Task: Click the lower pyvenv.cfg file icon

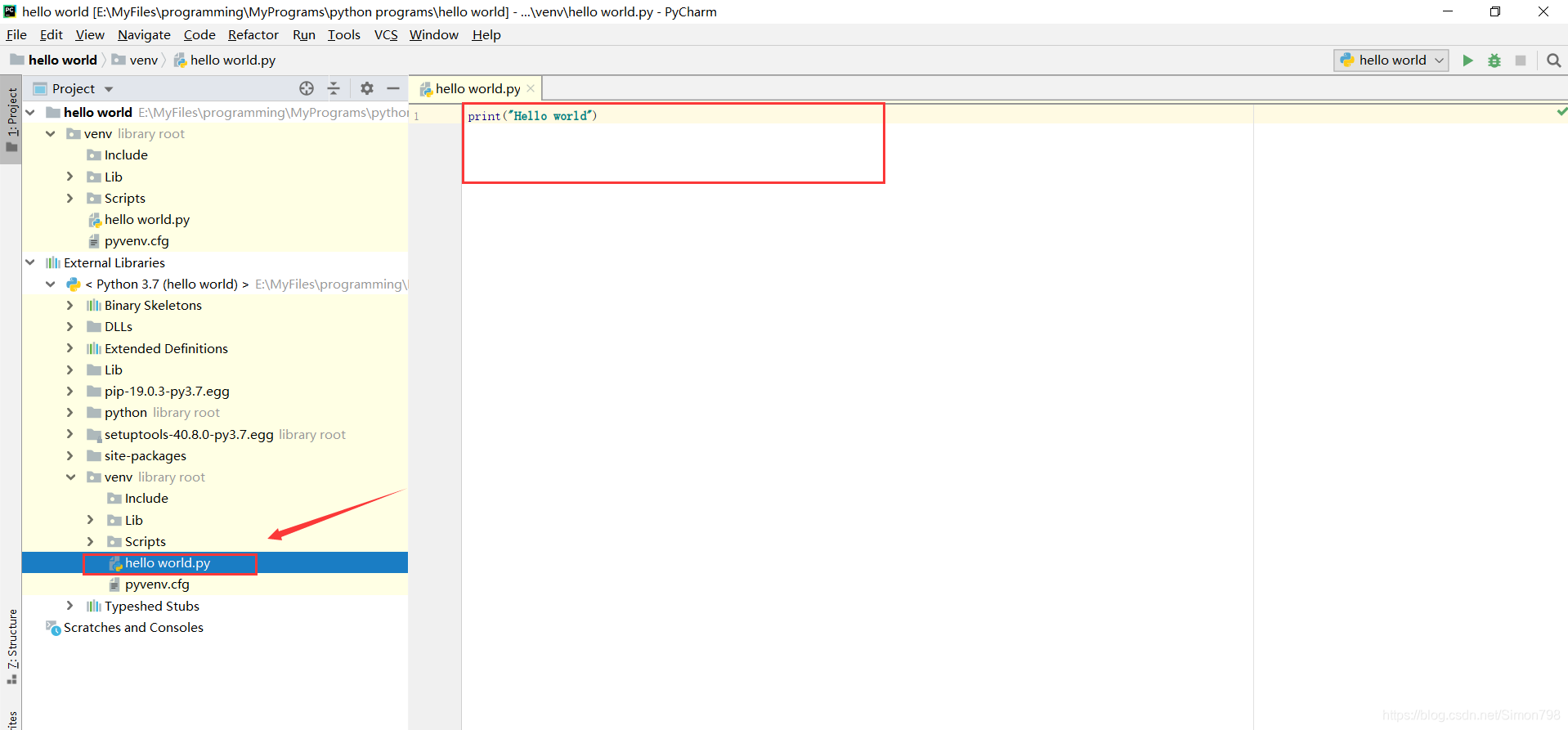Action: [114, 584]
